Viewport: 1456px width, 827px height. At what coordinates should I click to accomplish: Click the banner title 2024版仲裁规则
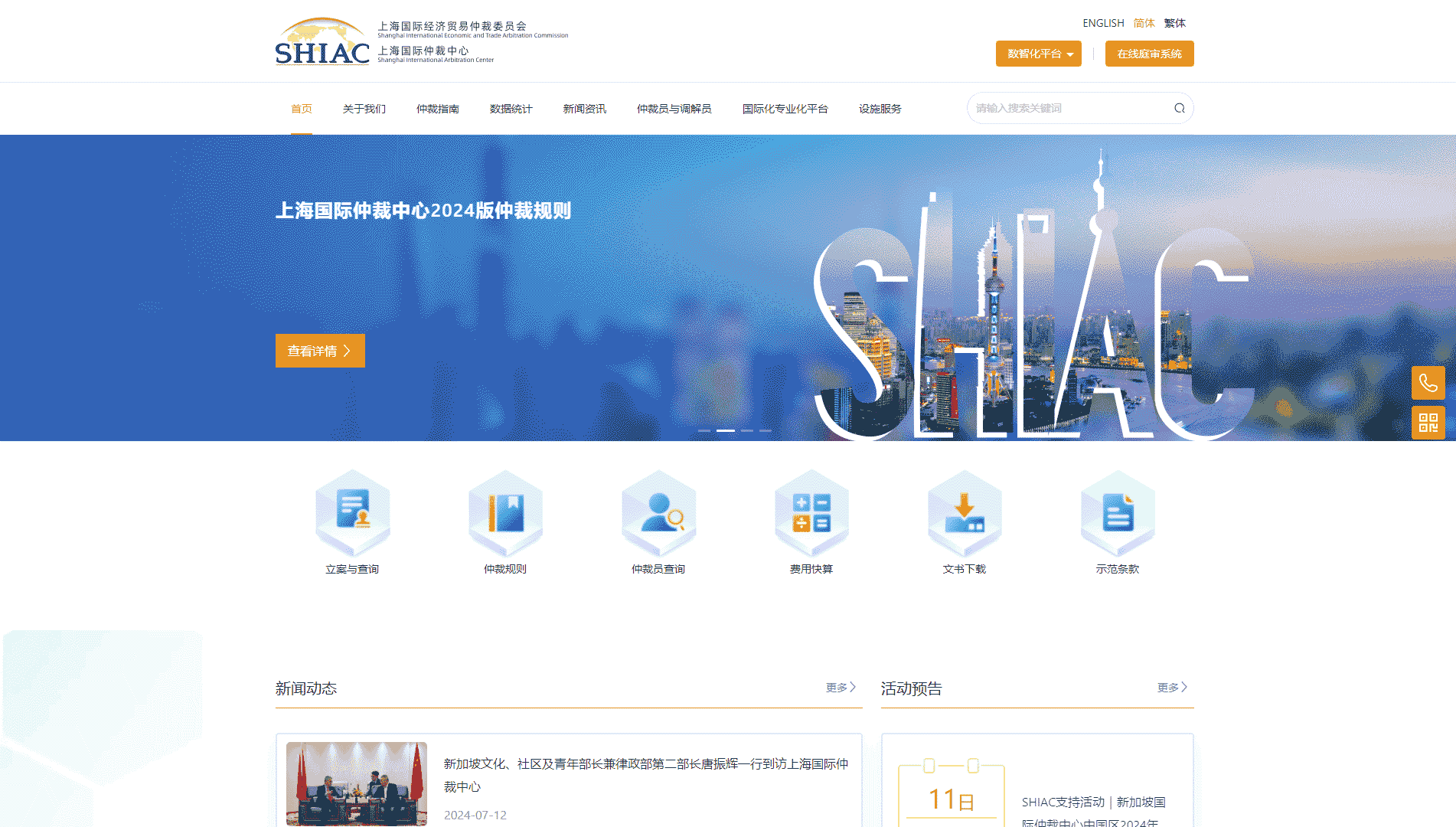(423, 211)
